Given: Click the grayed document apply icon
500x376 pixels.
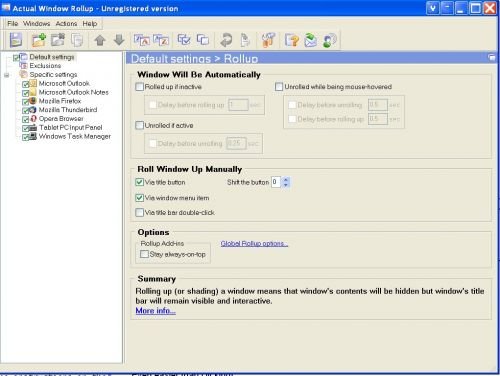Looking at the screenshot, I should (245, 40).
